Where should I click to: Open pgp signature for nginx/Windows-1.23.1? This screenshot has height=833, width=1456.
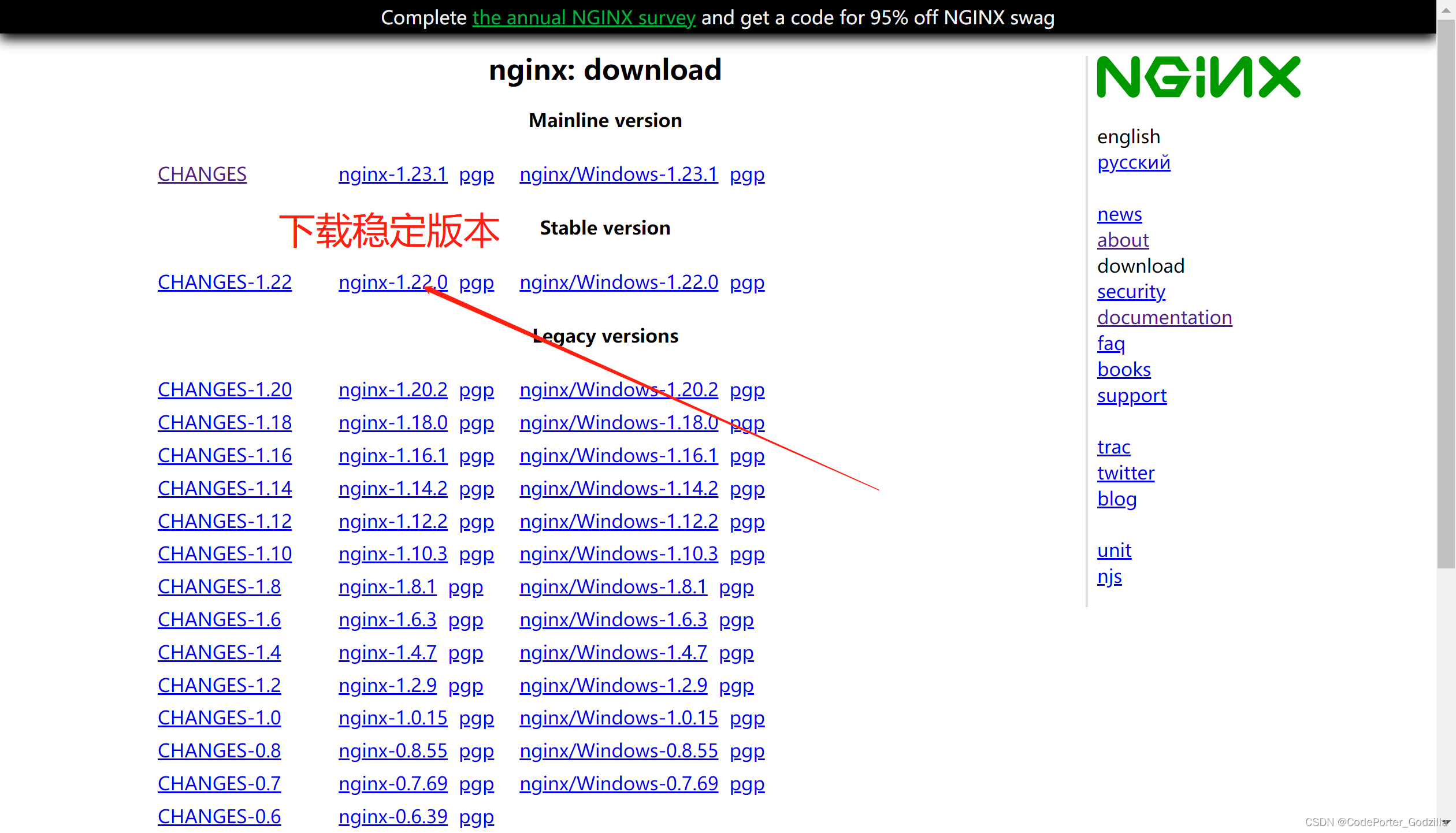pyautogui.click(x=746, y=174)
